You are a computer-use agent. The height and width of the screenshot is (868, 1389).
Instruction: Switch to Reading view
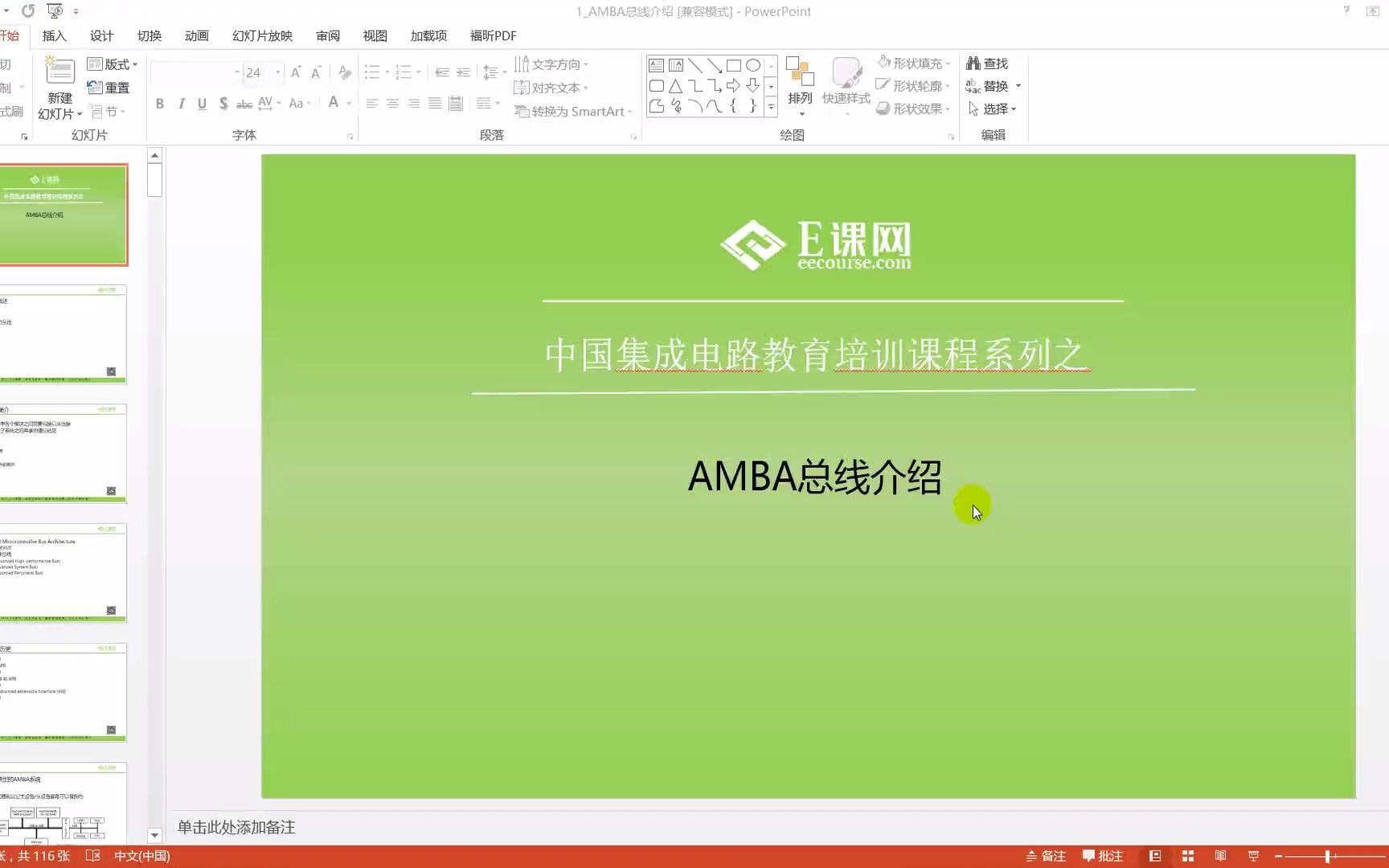(x=1220, y=856)
